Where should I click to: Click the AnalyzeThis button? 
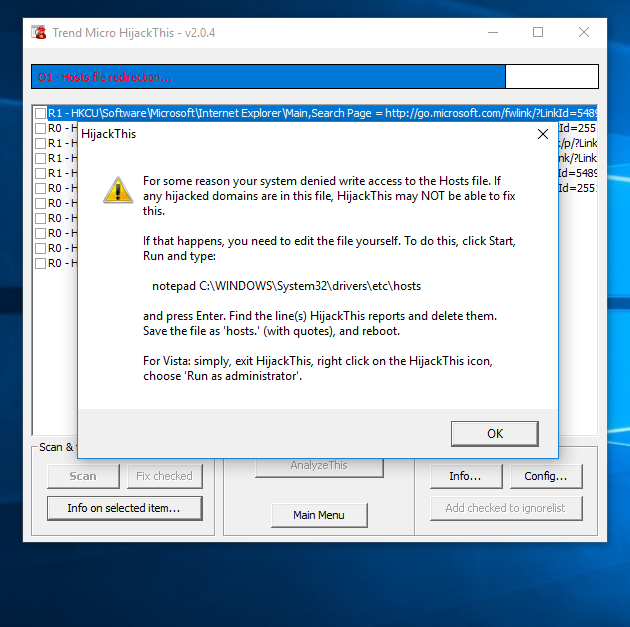click(319, 467)
